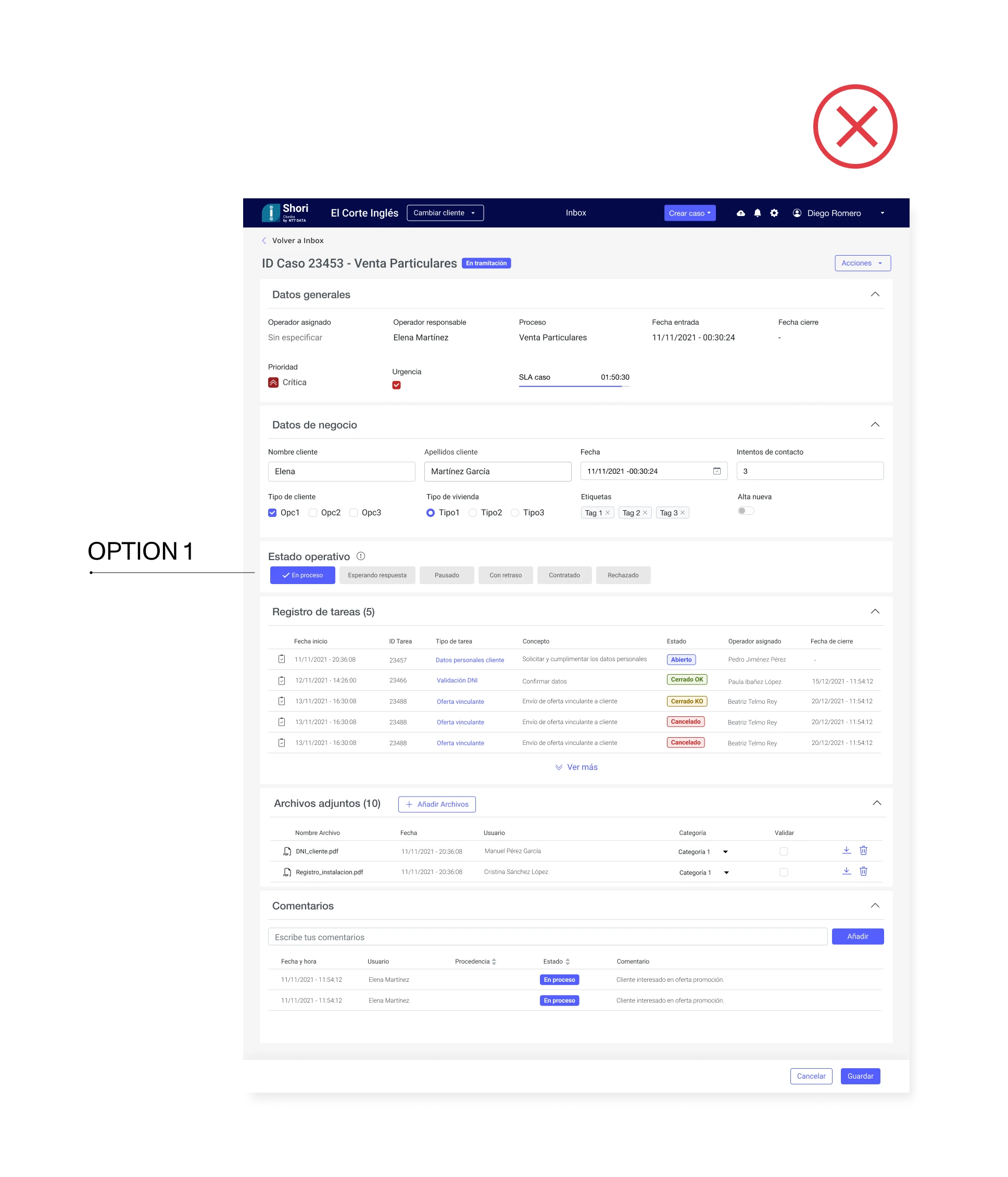Viewport: 1008px width, 1177px height.
Task: Open the Datos personales cliente task link
Action: pos(469,660)
